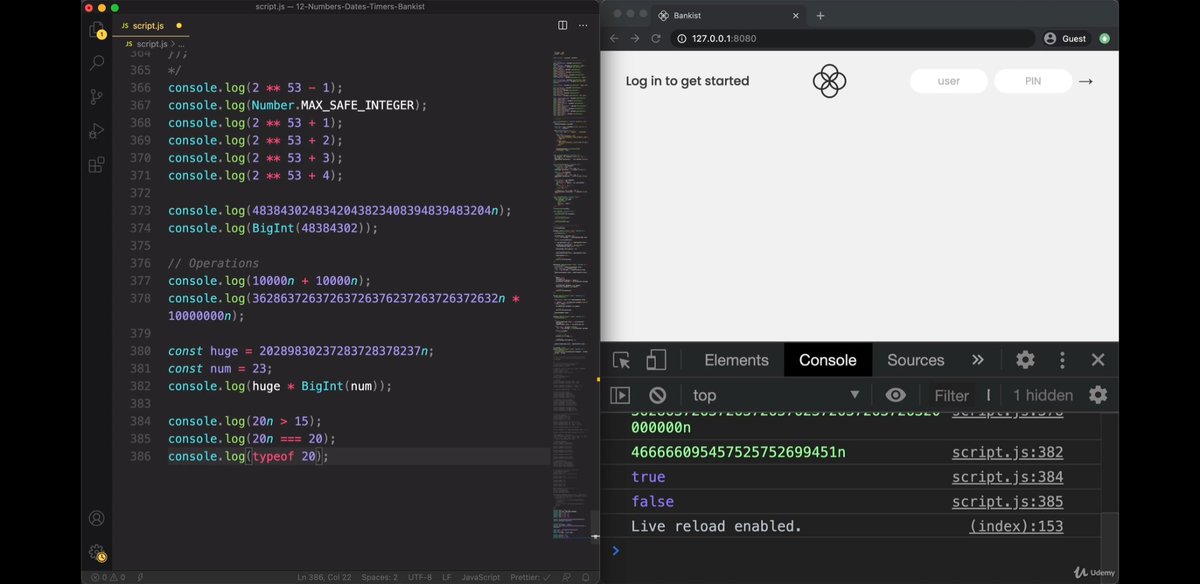Open DevTools settings gear

[x=1025, y=360]
